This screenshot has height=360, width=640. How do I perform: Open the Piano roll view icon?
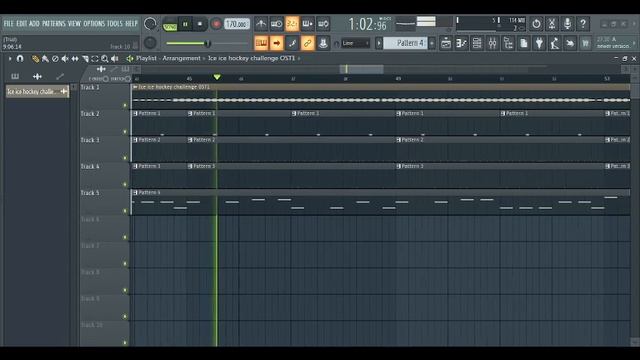[461, 43]
